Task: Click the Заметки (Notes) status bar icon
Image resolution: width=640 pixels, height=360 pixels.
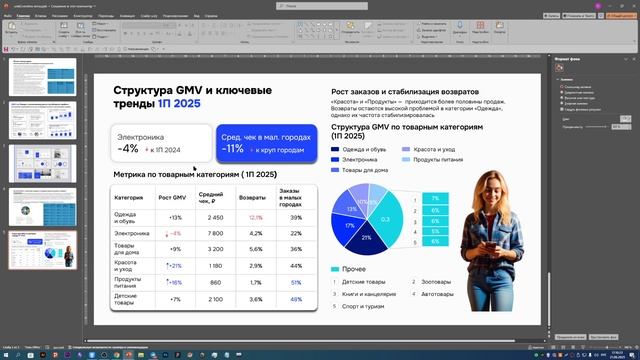Action: click(x=536, y=347)
